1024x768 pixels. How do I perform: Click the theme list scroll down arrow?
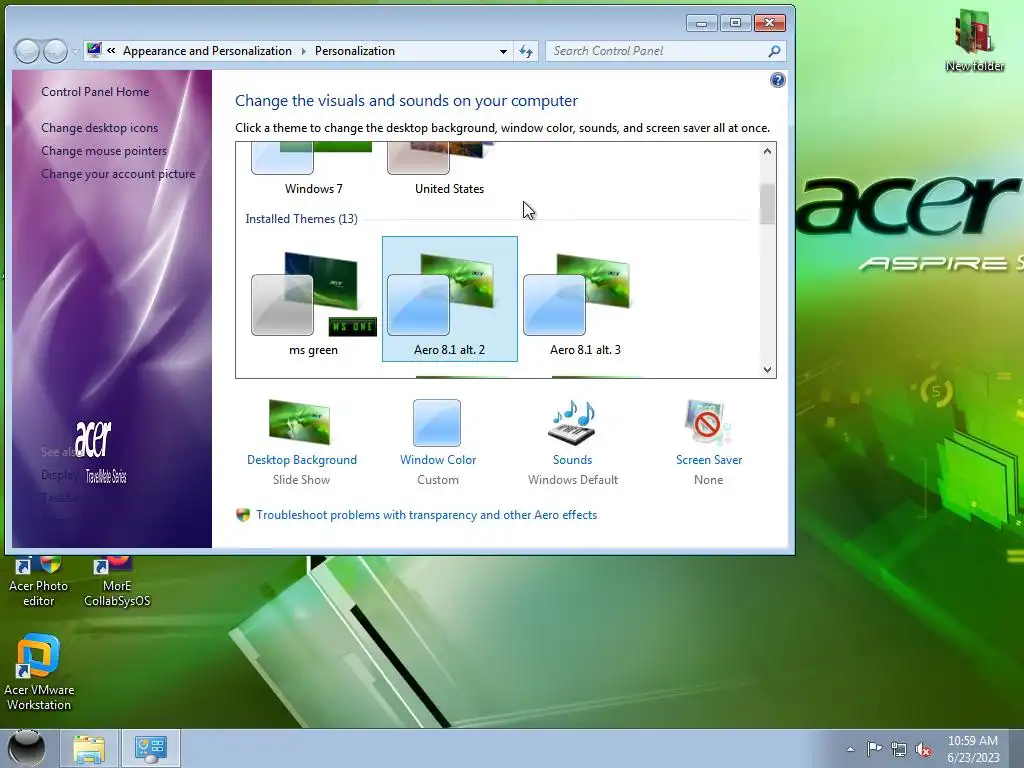[x=767, y=370]
